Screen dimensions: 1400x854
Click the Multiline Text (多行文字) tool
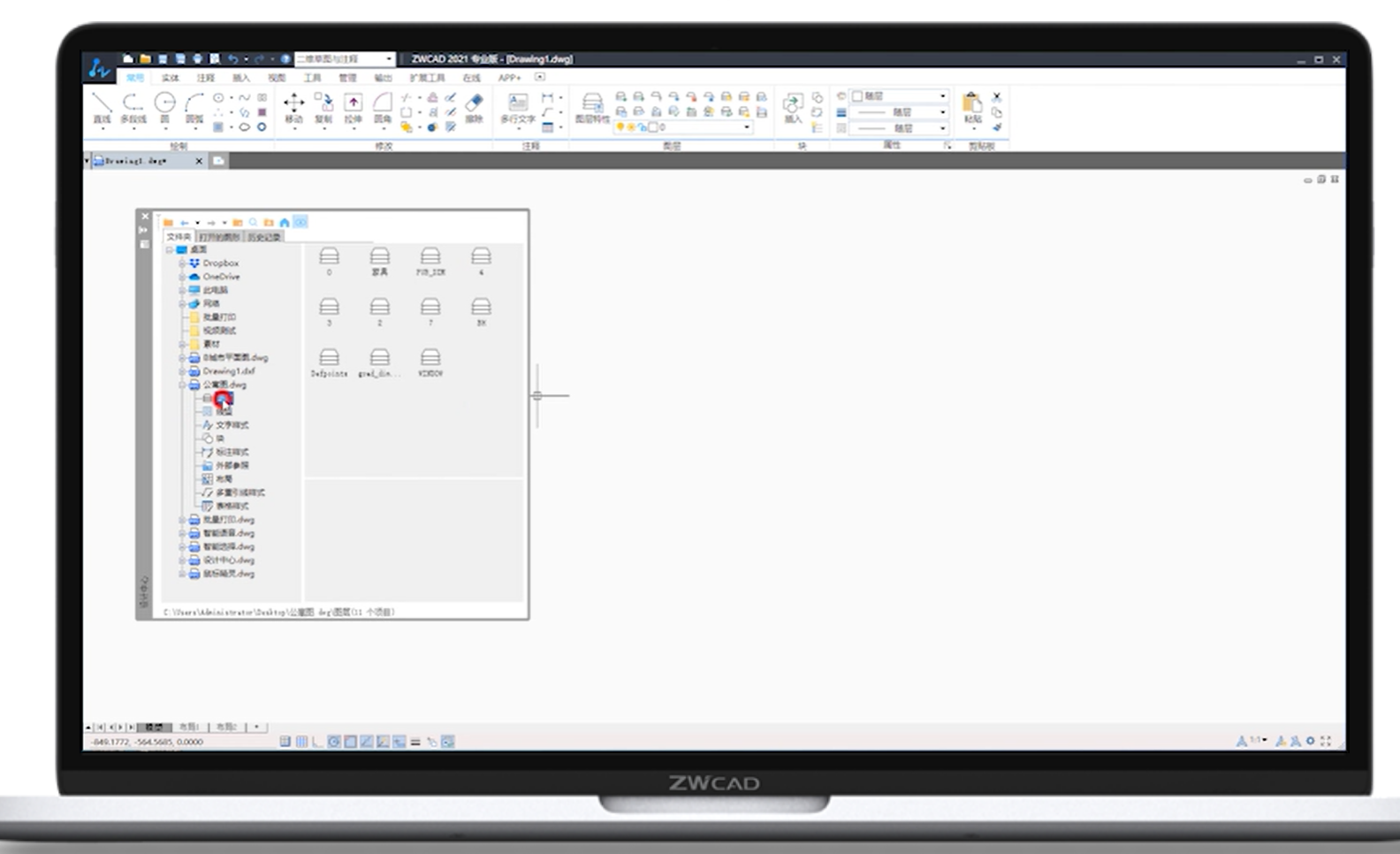click(x=518, y=106)
